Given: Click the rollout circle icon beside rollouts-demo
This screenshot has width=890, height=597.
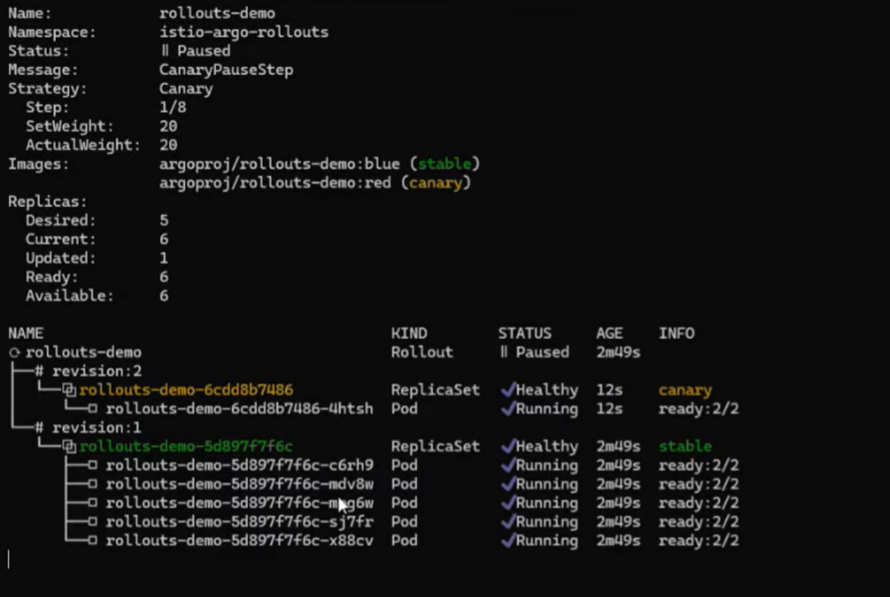Looking at the screenshot, I should click(x=14, y=352).
